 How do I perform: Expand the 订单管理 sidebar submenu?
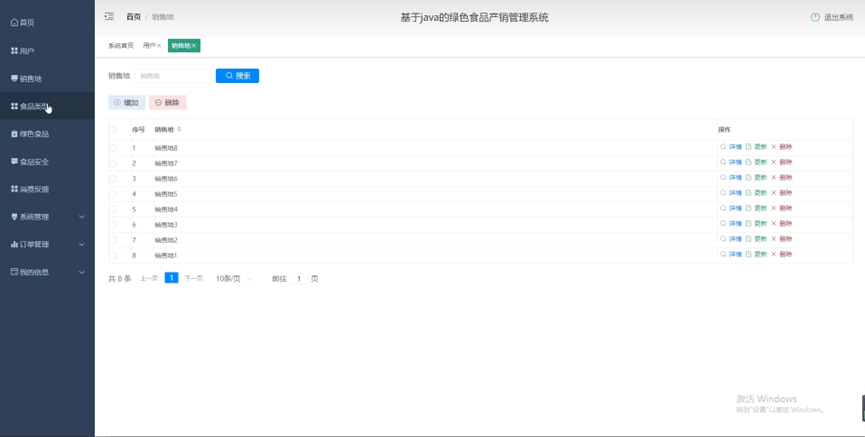[47, 244]
